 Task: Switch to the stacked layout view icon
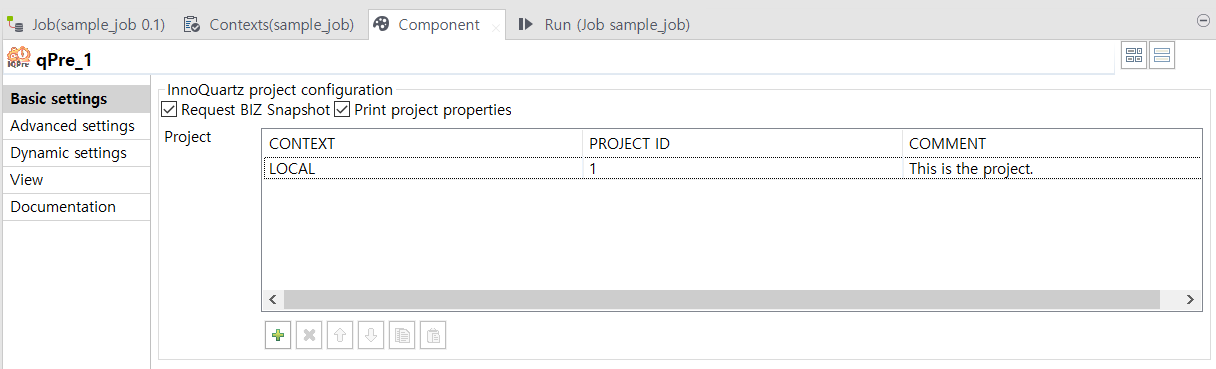[x=1162, y=56]
